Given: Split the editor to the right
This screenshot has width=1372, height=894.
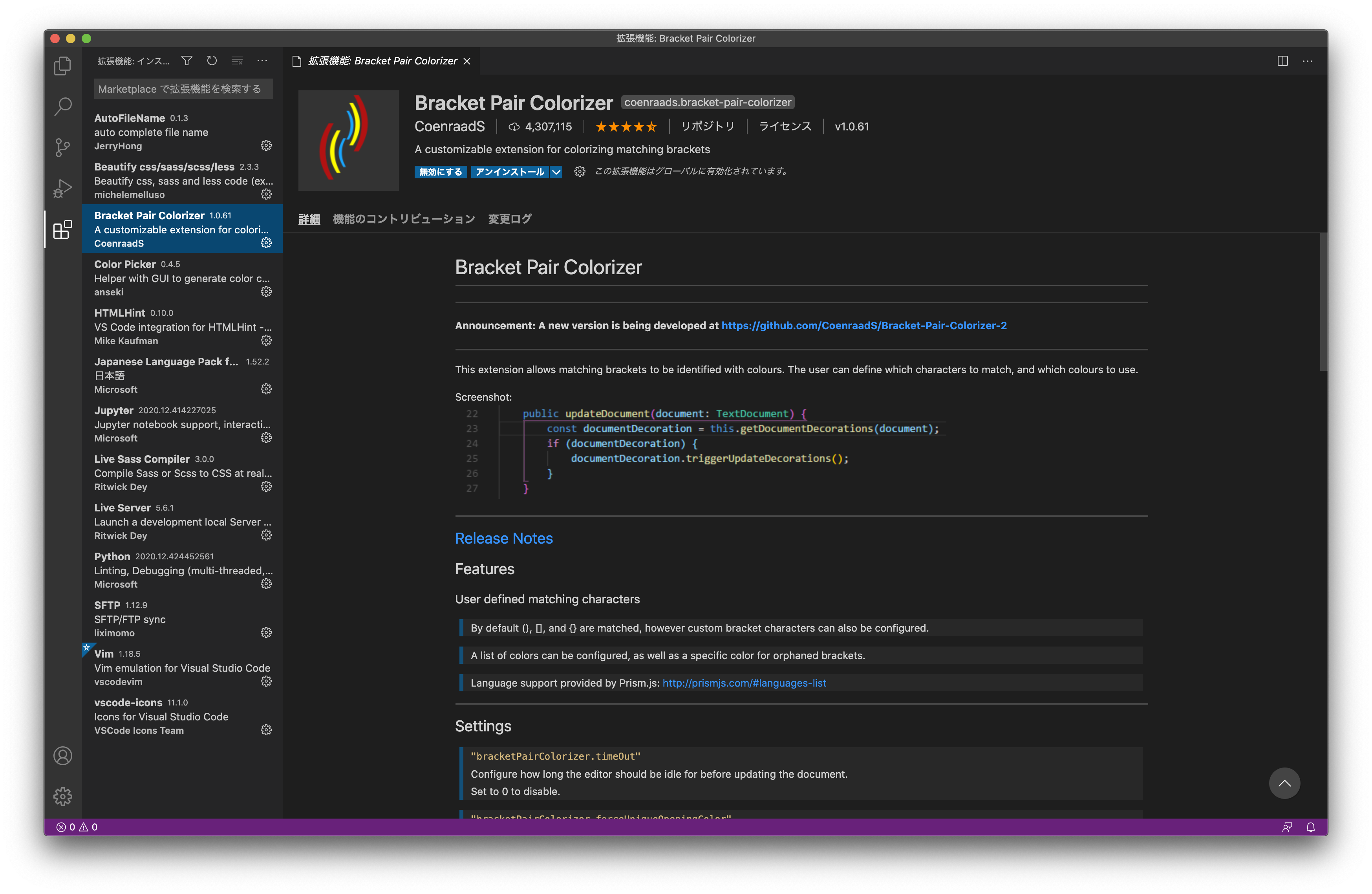Looking at the screenshot, I should [1282, 60].
